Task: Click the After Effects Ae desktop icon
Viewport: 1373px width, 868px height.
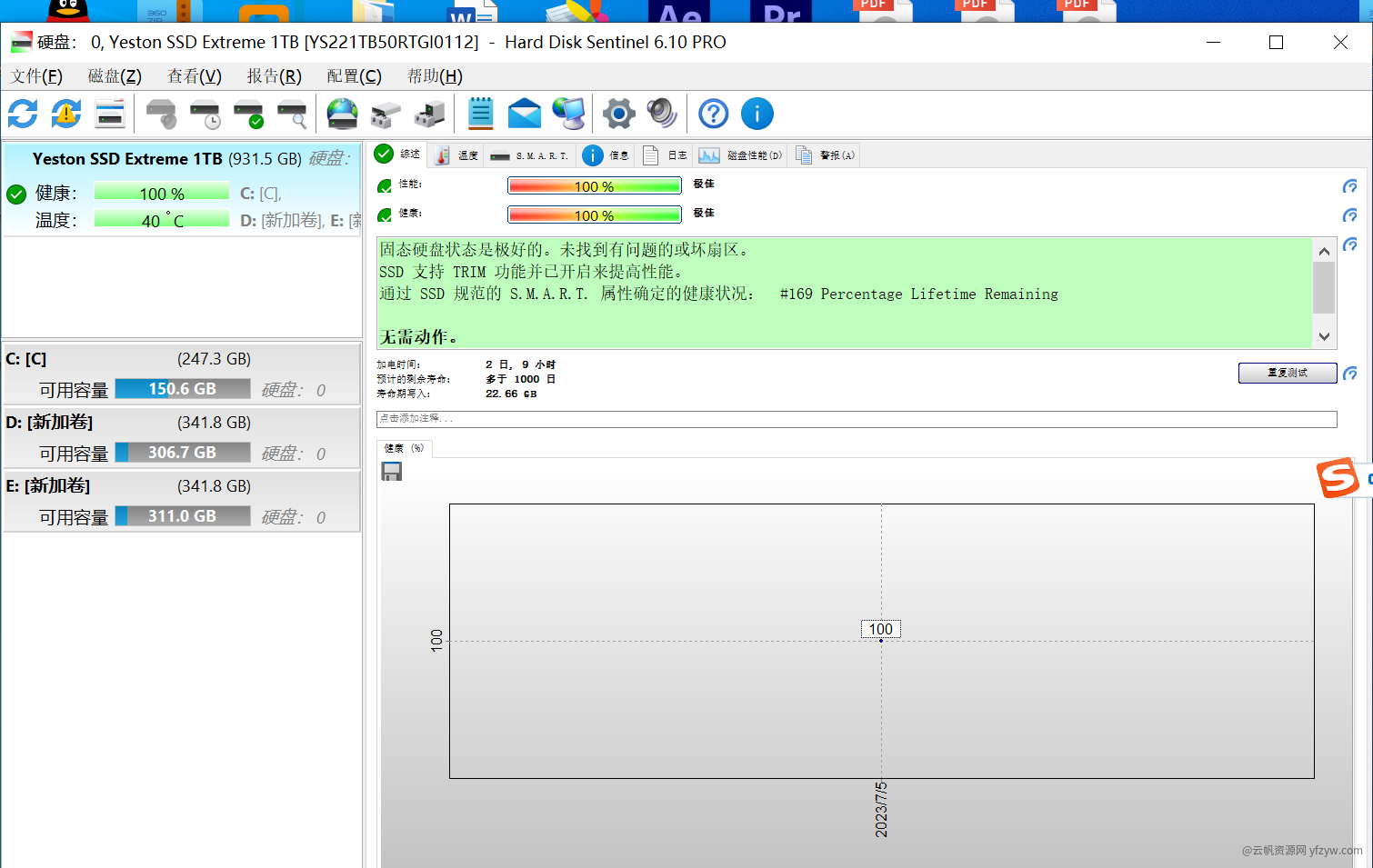Action: pos(680,11)
